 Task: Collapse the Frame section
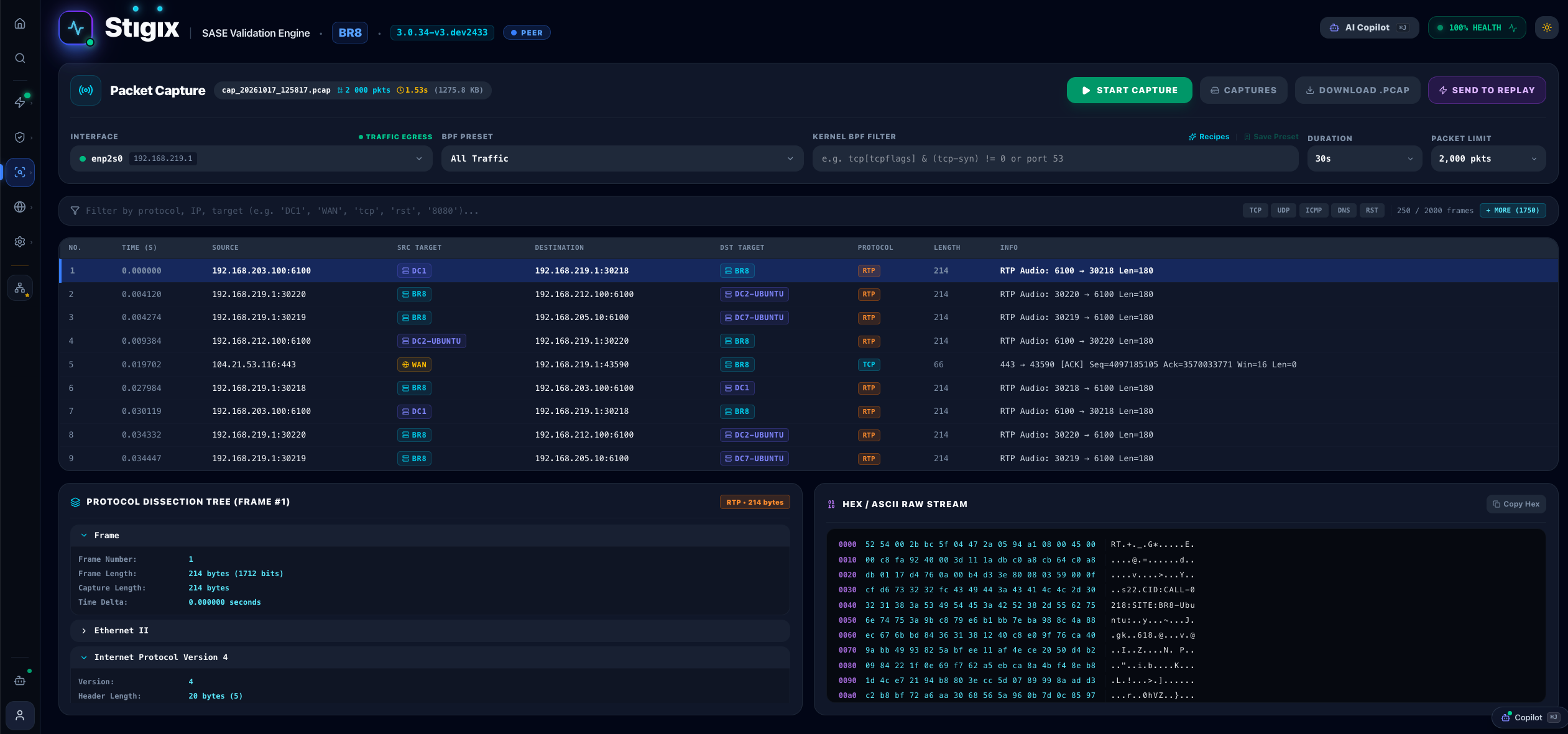[430, 536]
